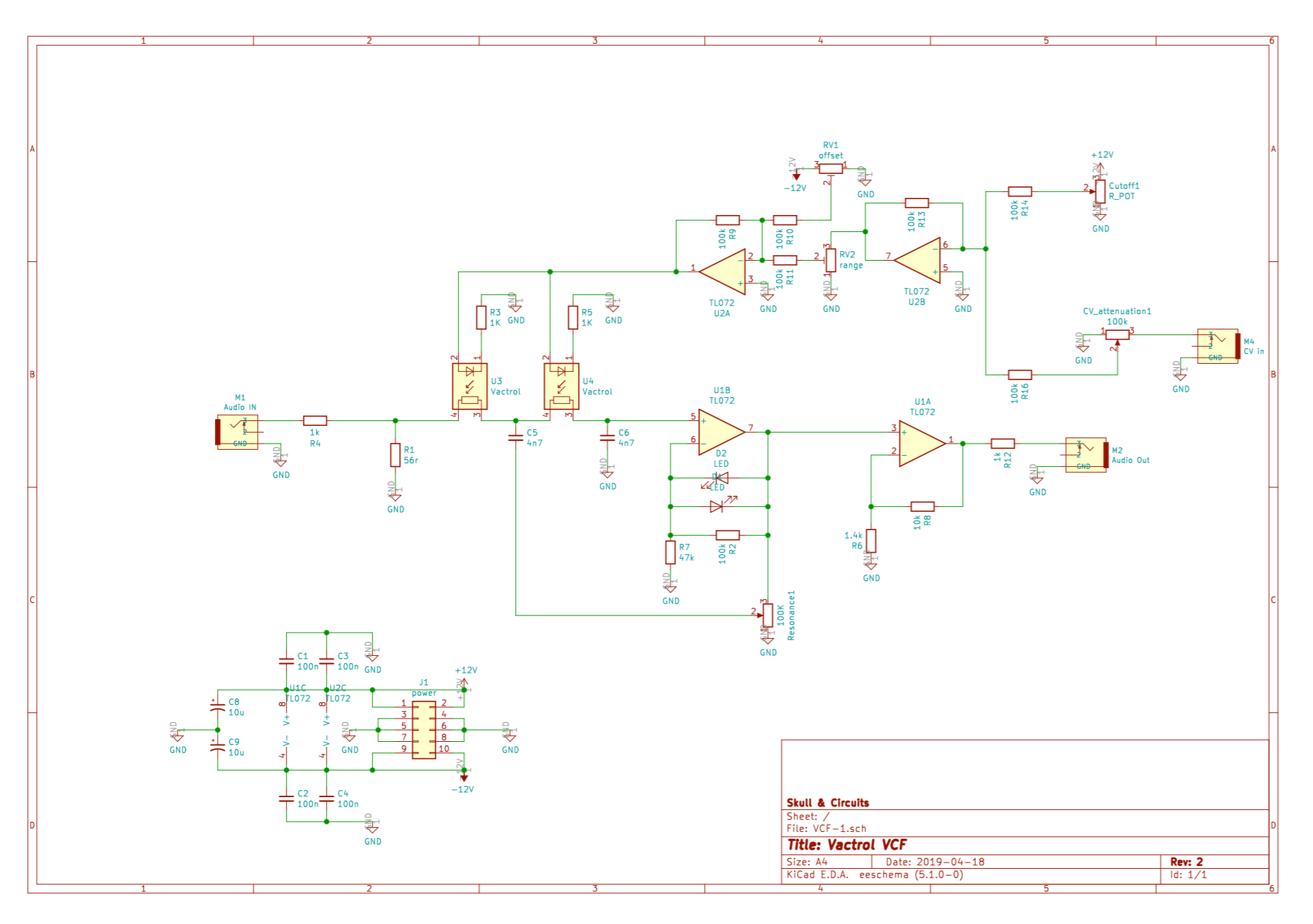Select the RV1 offset potentiometer
The width and height of the screenshot is (1313, 924).
coord(831,168)
